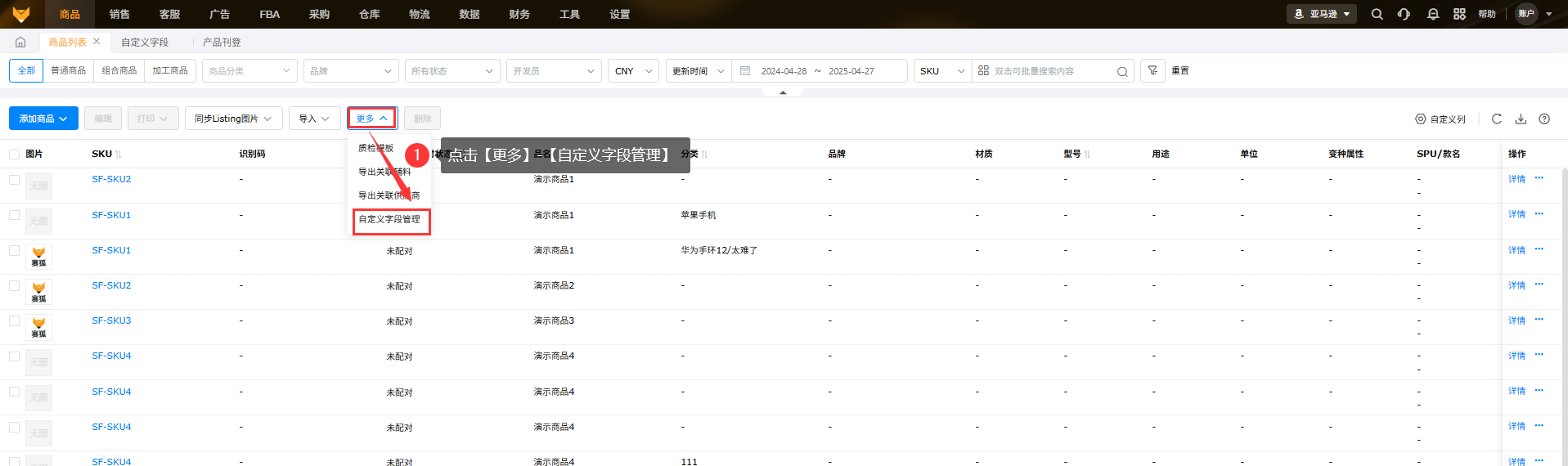The width and height of the screenshot is (1568, 466).
Task: Open the 更新时间 time-type dropdown
Action: click(x=699, y=71)
